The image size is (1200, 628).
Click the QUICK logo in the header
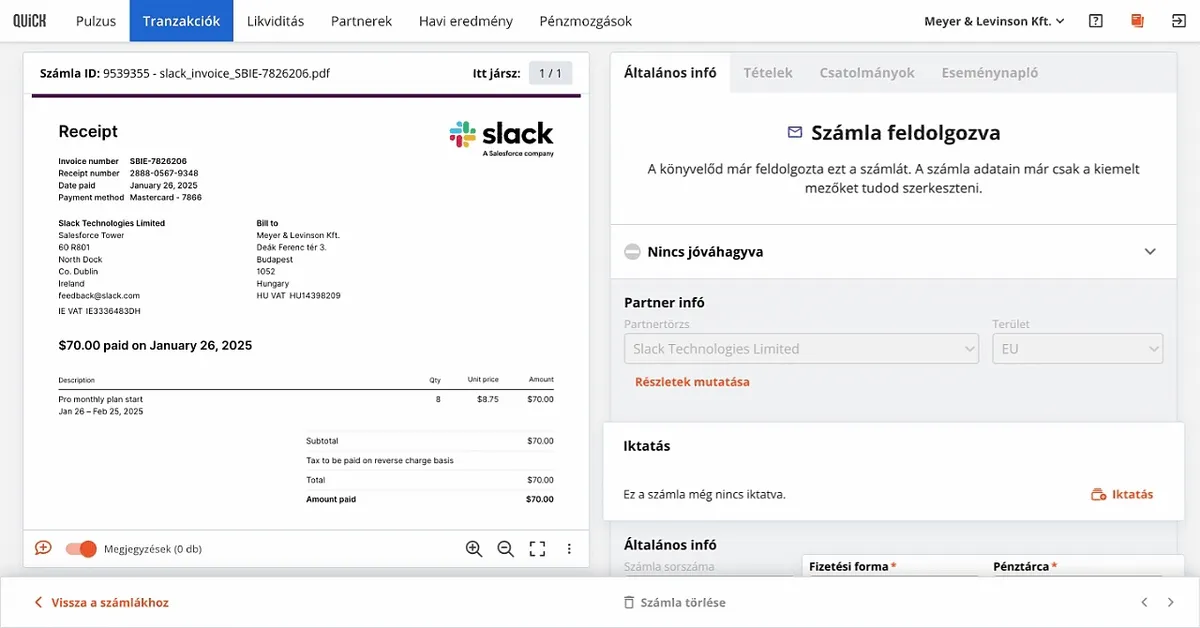coord(31,21)
